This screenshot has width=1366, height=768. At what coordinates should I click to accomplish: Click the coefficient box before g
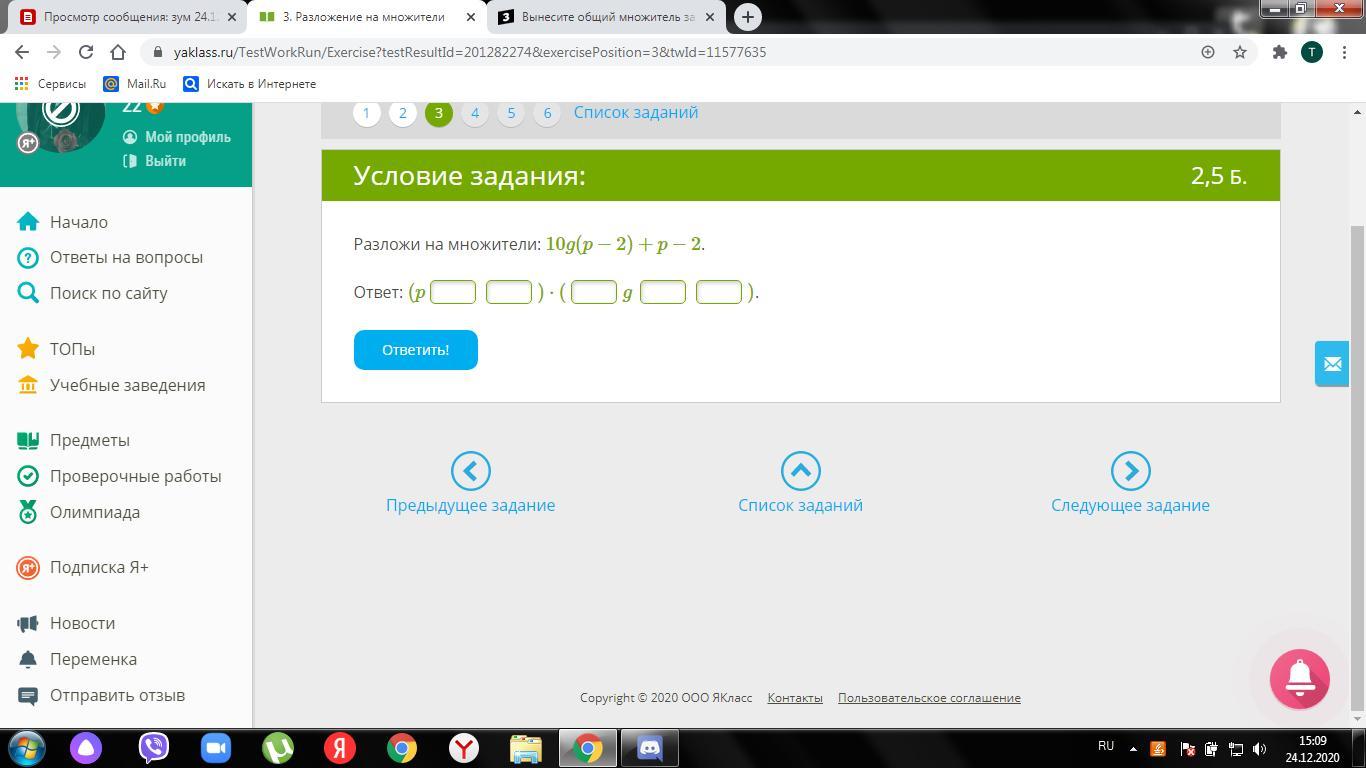coord(594,292)
